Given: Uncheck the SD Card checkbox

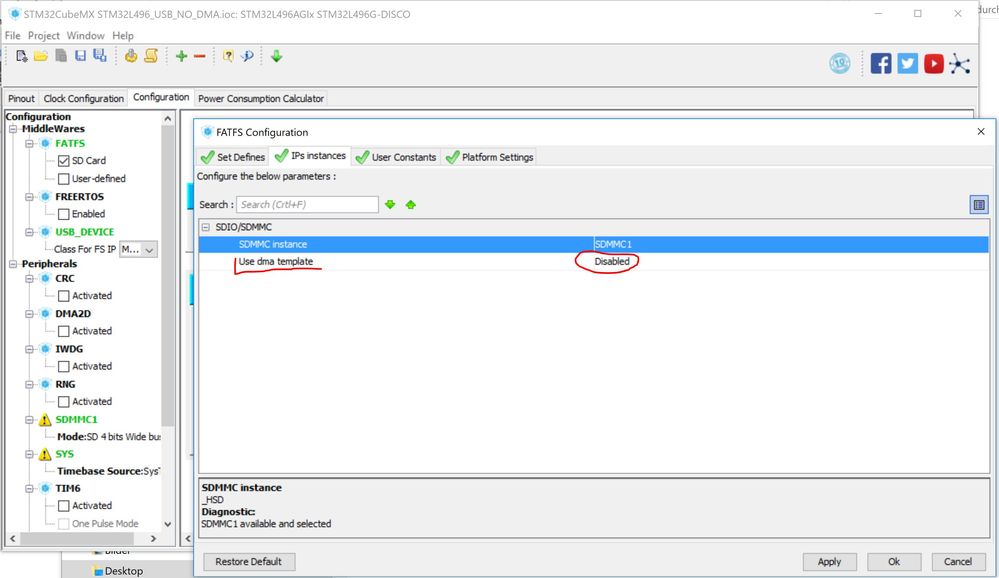Looking at the screenshot, I should (x=64, y=161).
